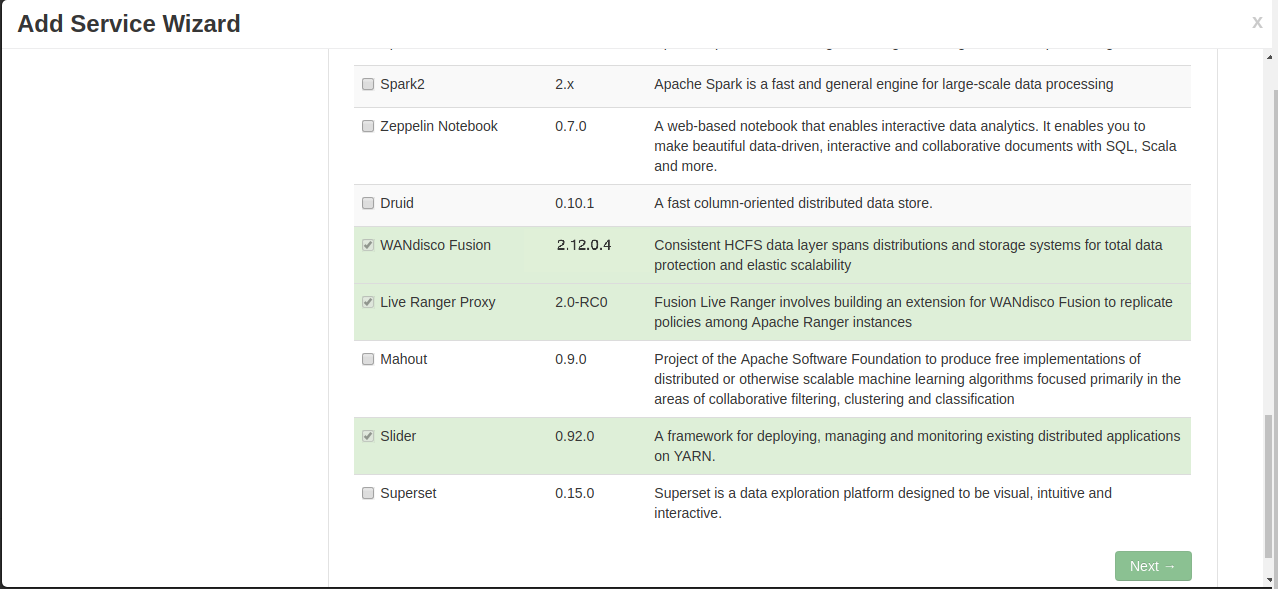Click the Live Ranger Proxy description

[913, 312]
